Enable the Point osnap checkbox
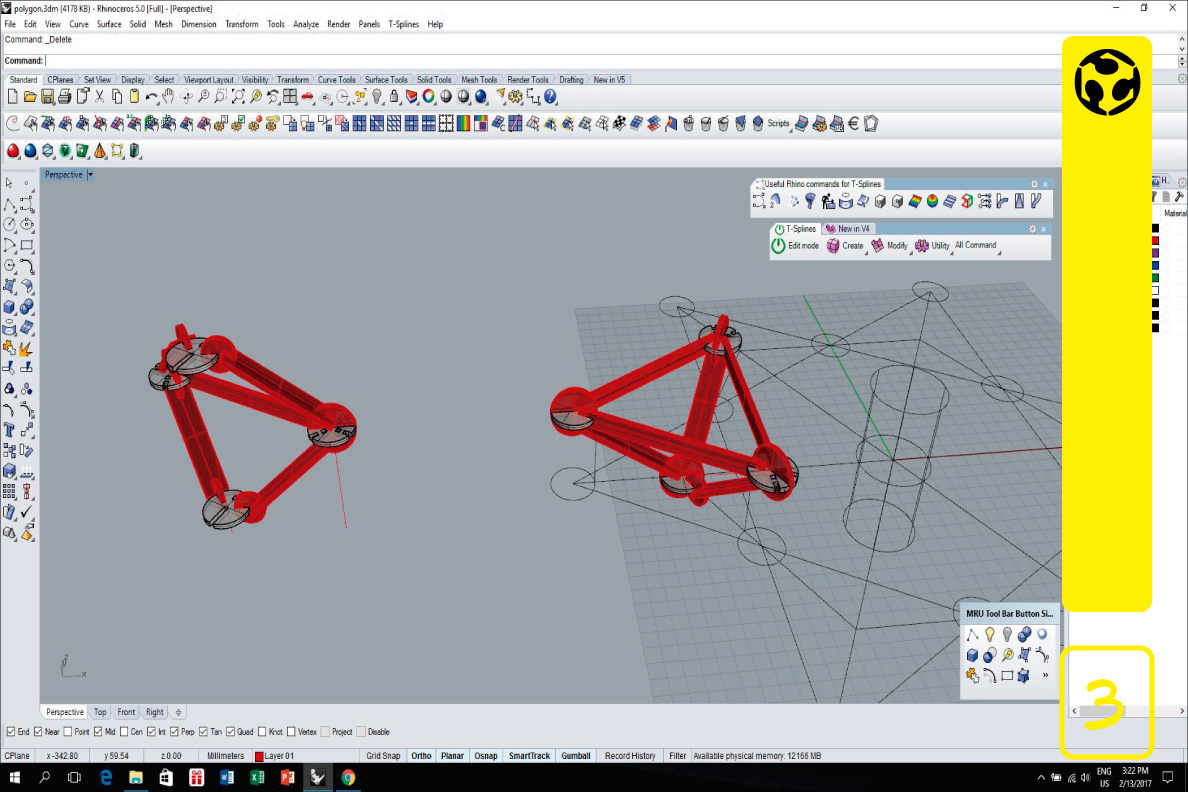Screen dimensions: 1188x792 (69, 732)
